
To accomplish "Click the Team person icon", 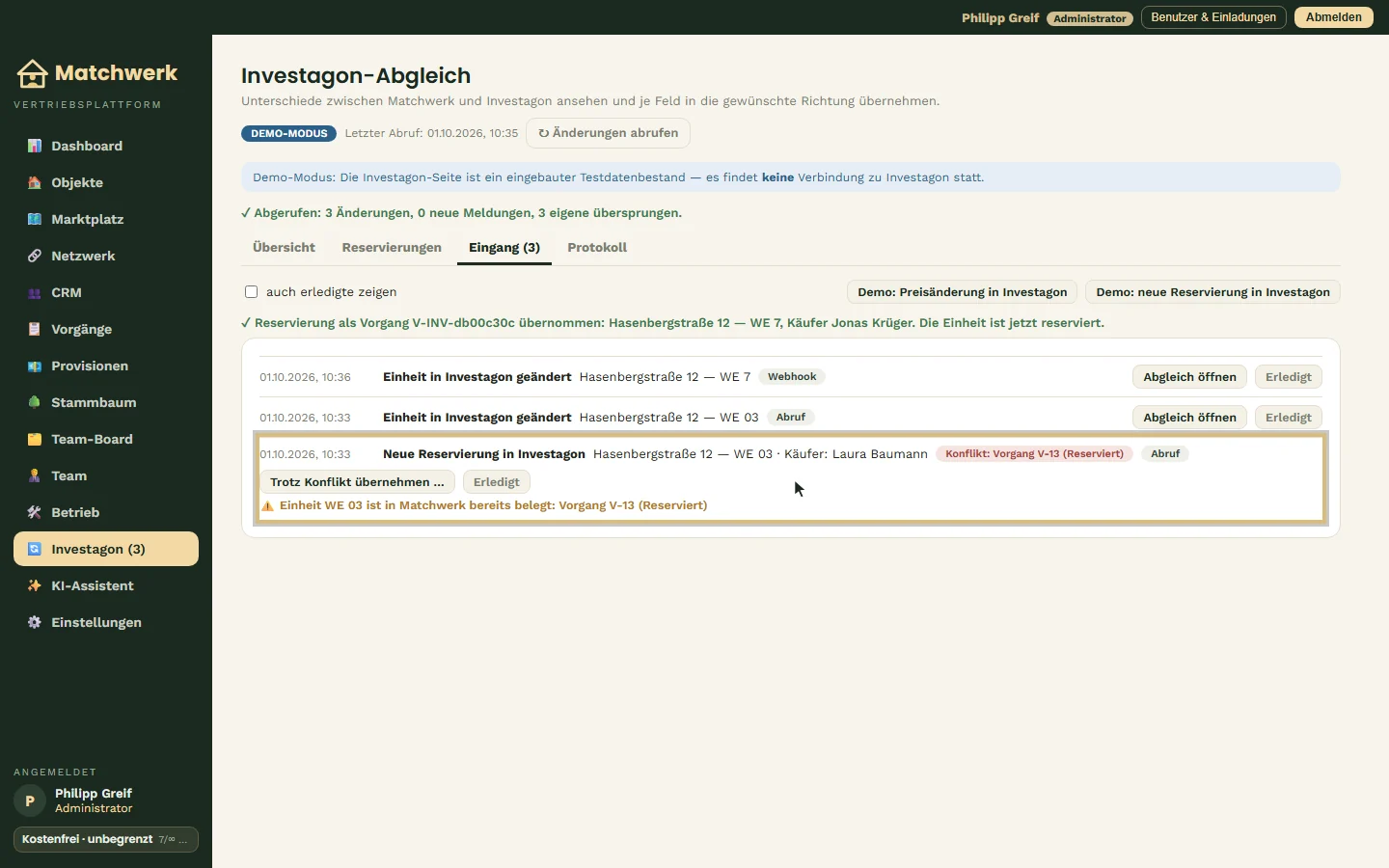I will click(x=35, y=475).
